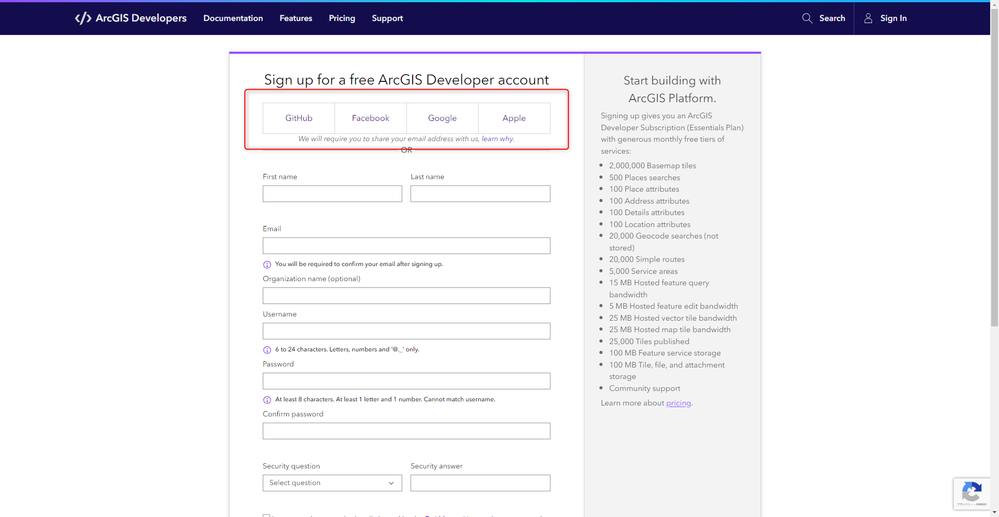Click '100 Place attributes' list item
The height and width of the screenshot is (517, 999).
point(644,189)
